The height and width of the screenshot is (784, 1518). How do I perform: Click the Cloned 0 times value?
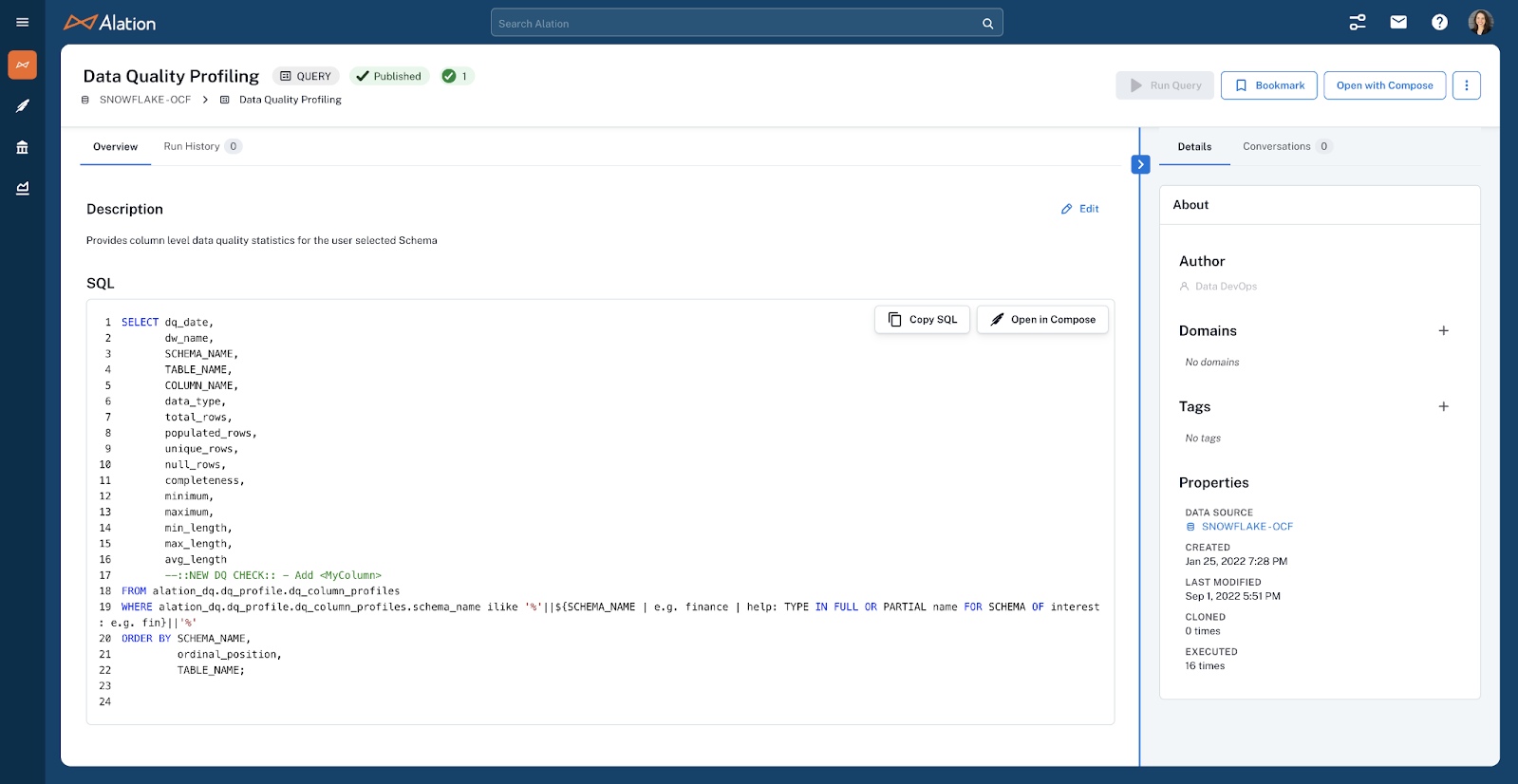[x=1203, y=631]
